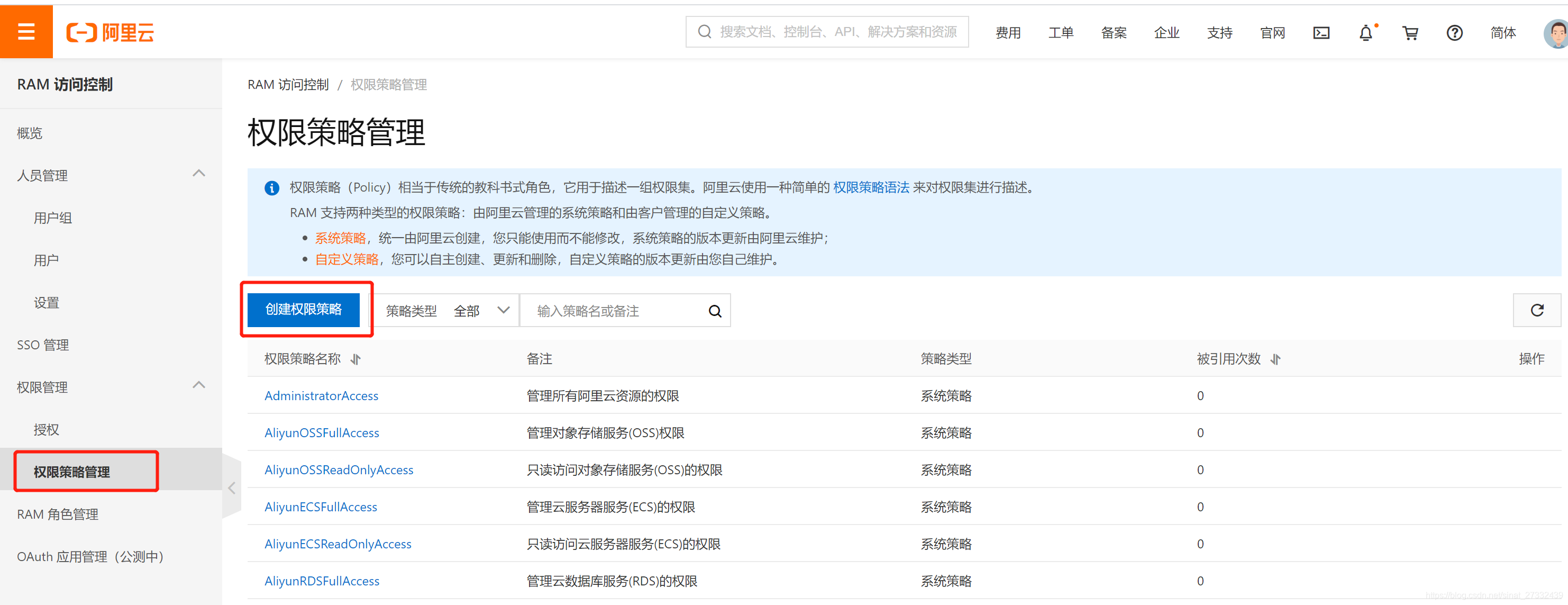The height and width of the screenshot is (605, 1568).
Task: Open the 权限策略语法 link
Action: pyautogui.click(x=870, y=188)
